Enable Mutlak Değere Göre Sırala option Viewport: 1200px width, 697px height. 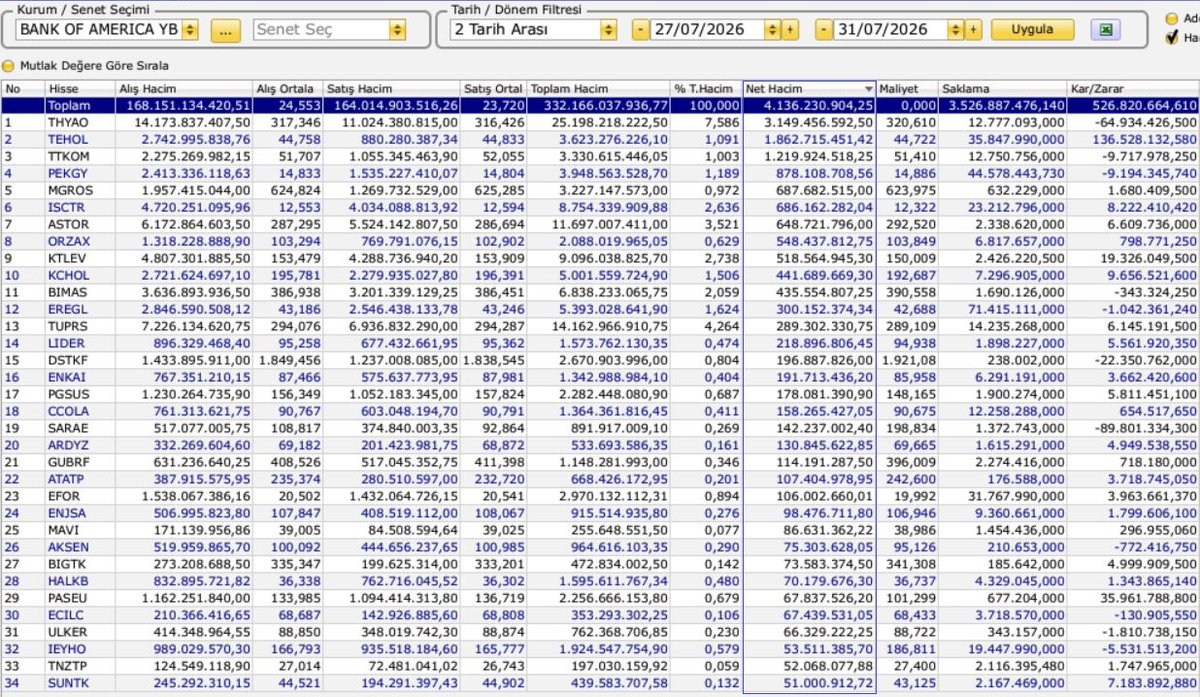tap(8, 66)
